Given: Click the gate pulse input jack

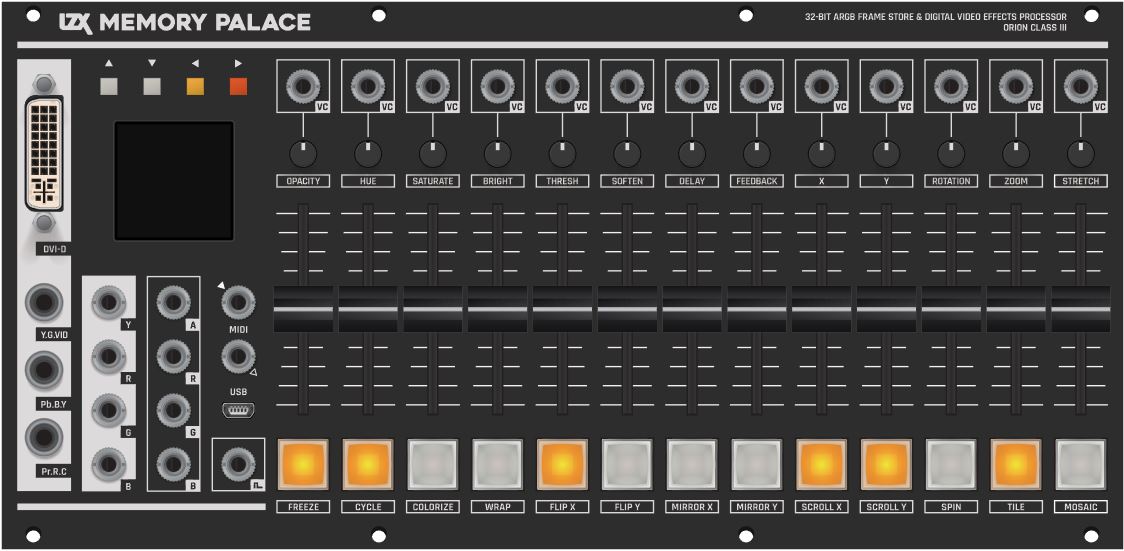Looking at the screenshot, I should (238, 464).
